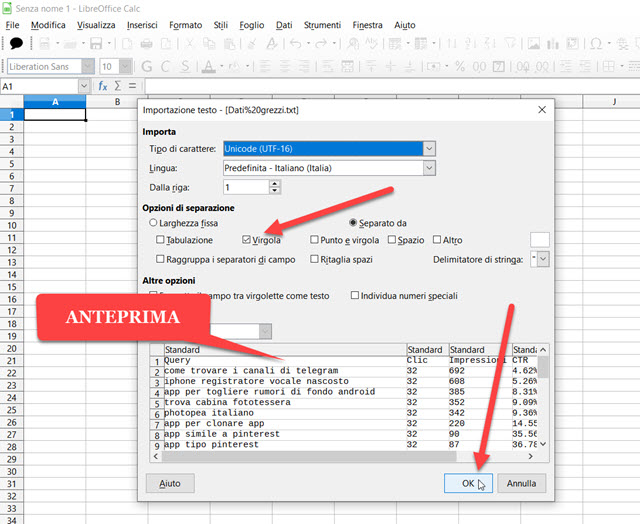This screenshot has width=640, height=524.
Task: Enable Individua numeri speciali checkbox
Action: (x=355, y=295)
